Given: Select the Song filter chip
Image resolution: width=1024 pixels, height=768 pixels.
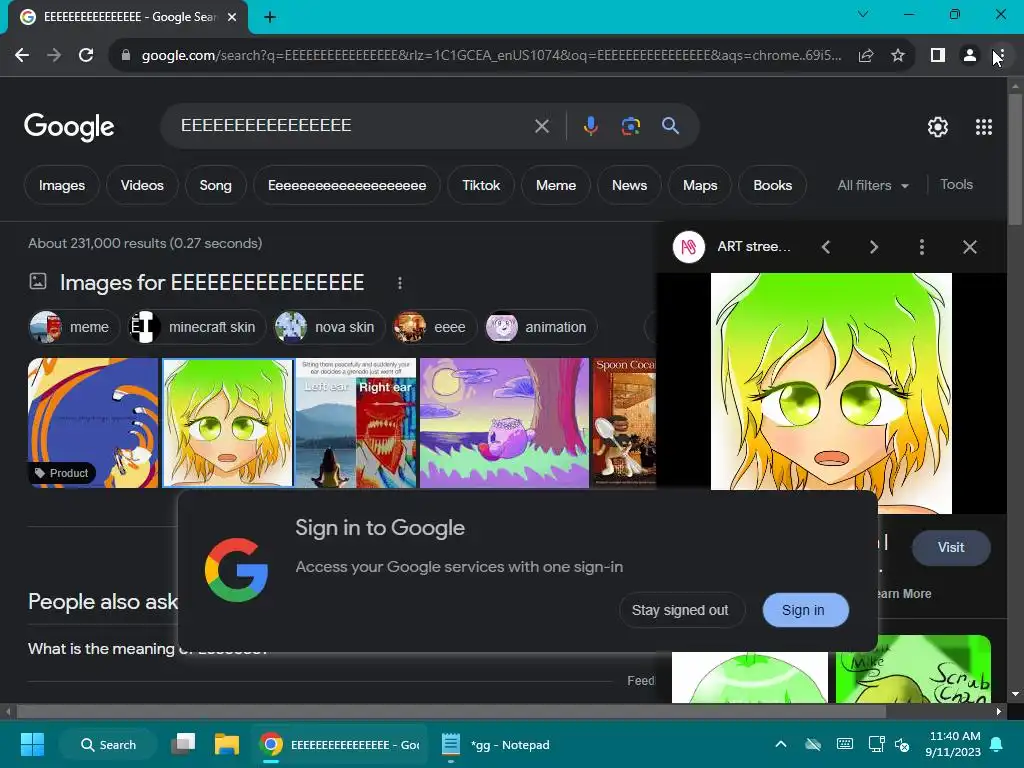Looking at the screenshot, I should [216, 185].
